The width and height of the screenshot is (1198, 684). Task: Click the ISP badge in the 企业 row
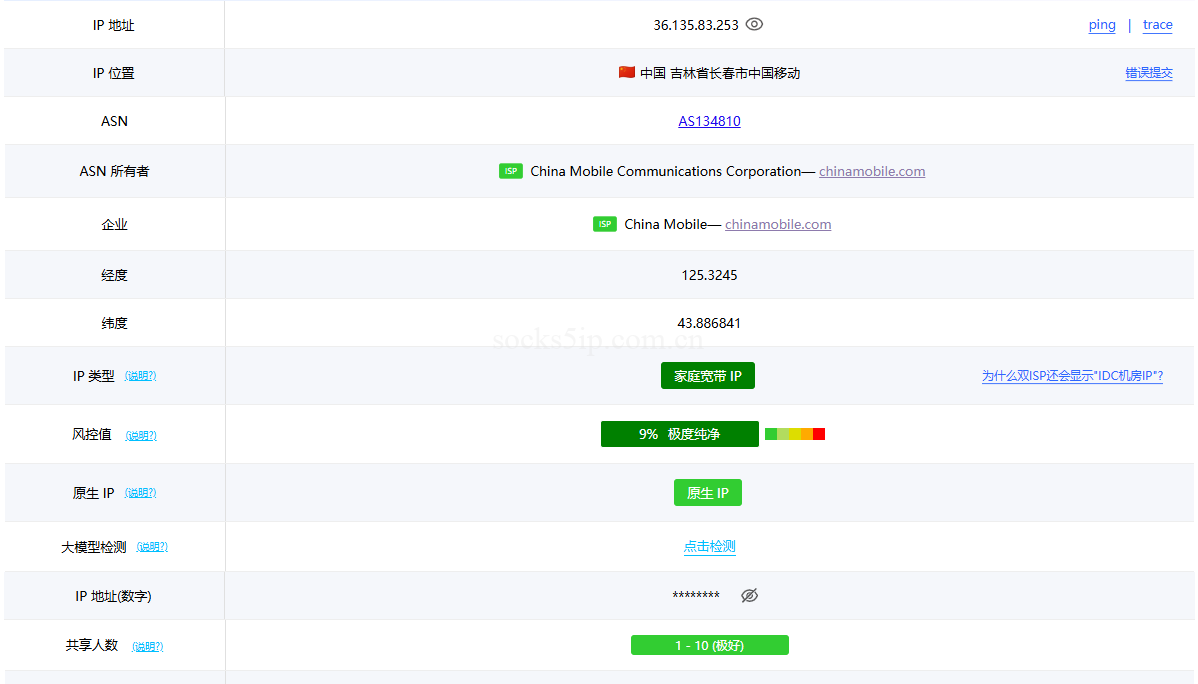coord(604,224)
